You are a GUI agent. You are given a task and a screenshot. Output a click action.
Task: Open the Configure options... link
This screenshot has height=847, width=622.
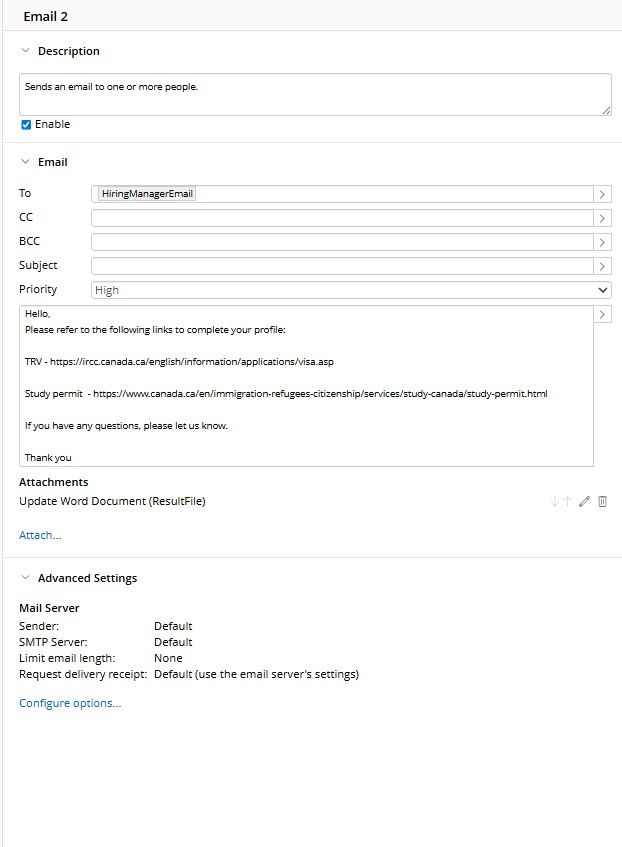[70, 703]
